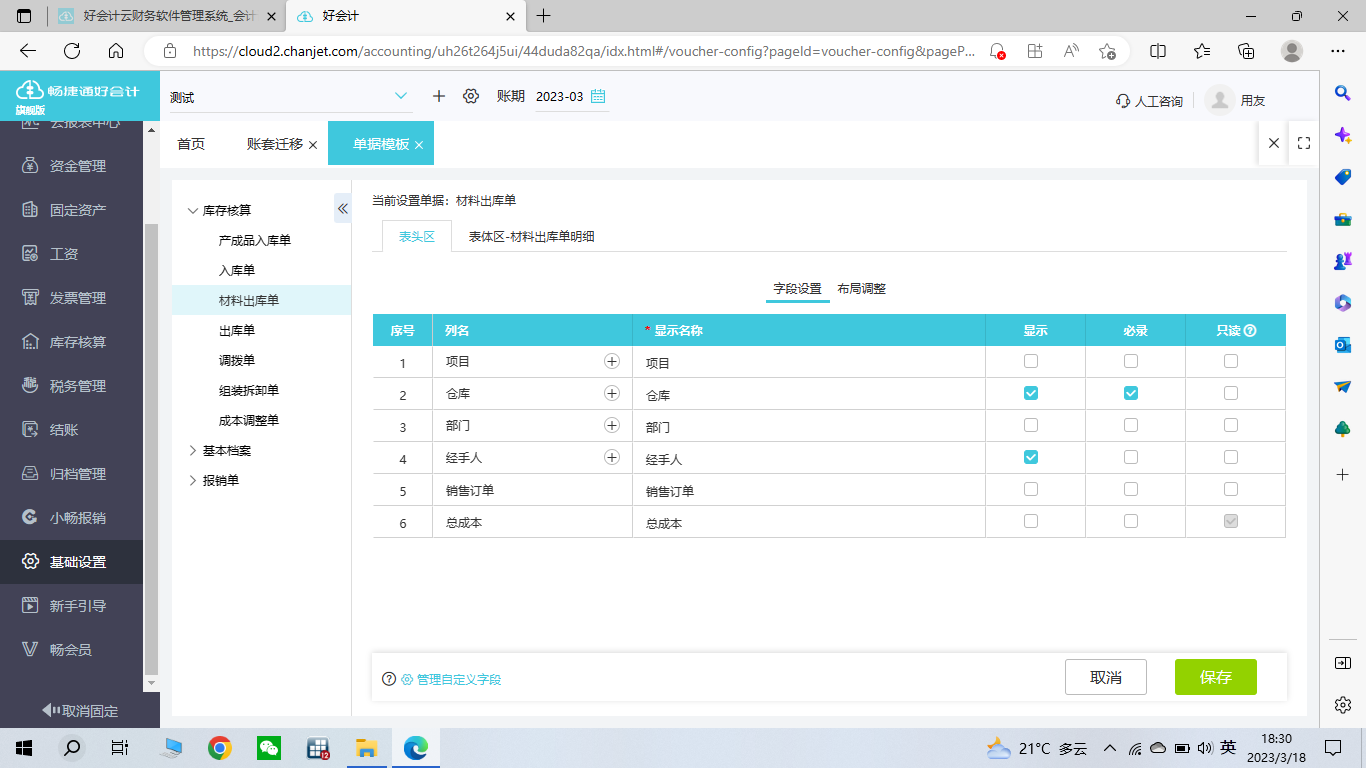Enable 必录 for 部门 row

tap(1131, 424)
